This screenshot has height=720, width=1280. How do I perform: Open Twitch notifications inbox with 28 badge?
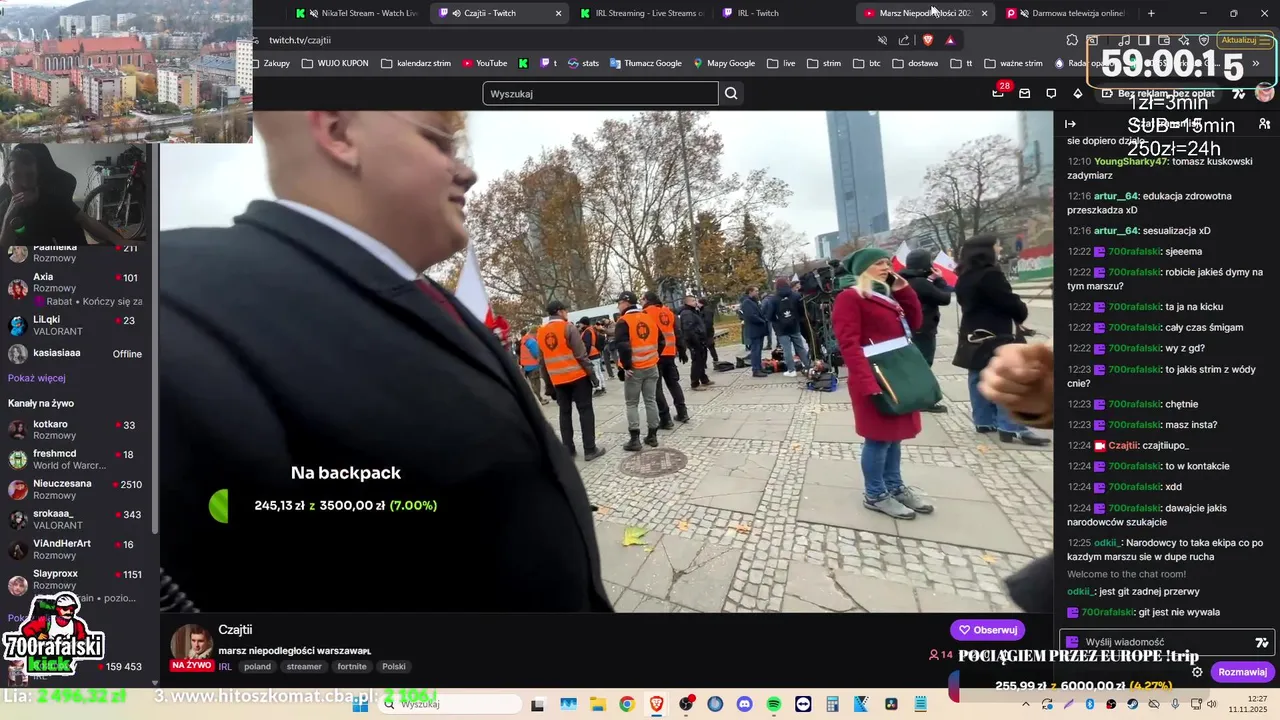tap(998, 93)
